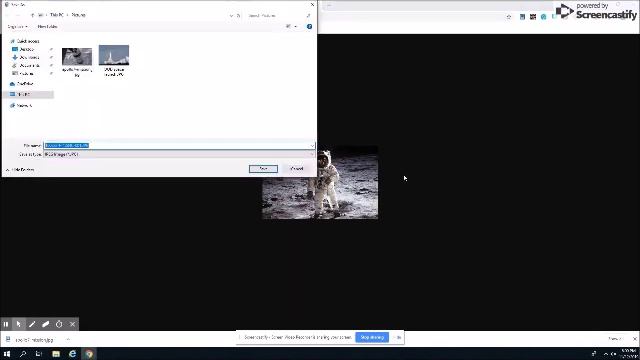The width and height of the screenshot is (640, 360).
Task: Open File Explorer from taskbar
Action: (x=56, y=354)
